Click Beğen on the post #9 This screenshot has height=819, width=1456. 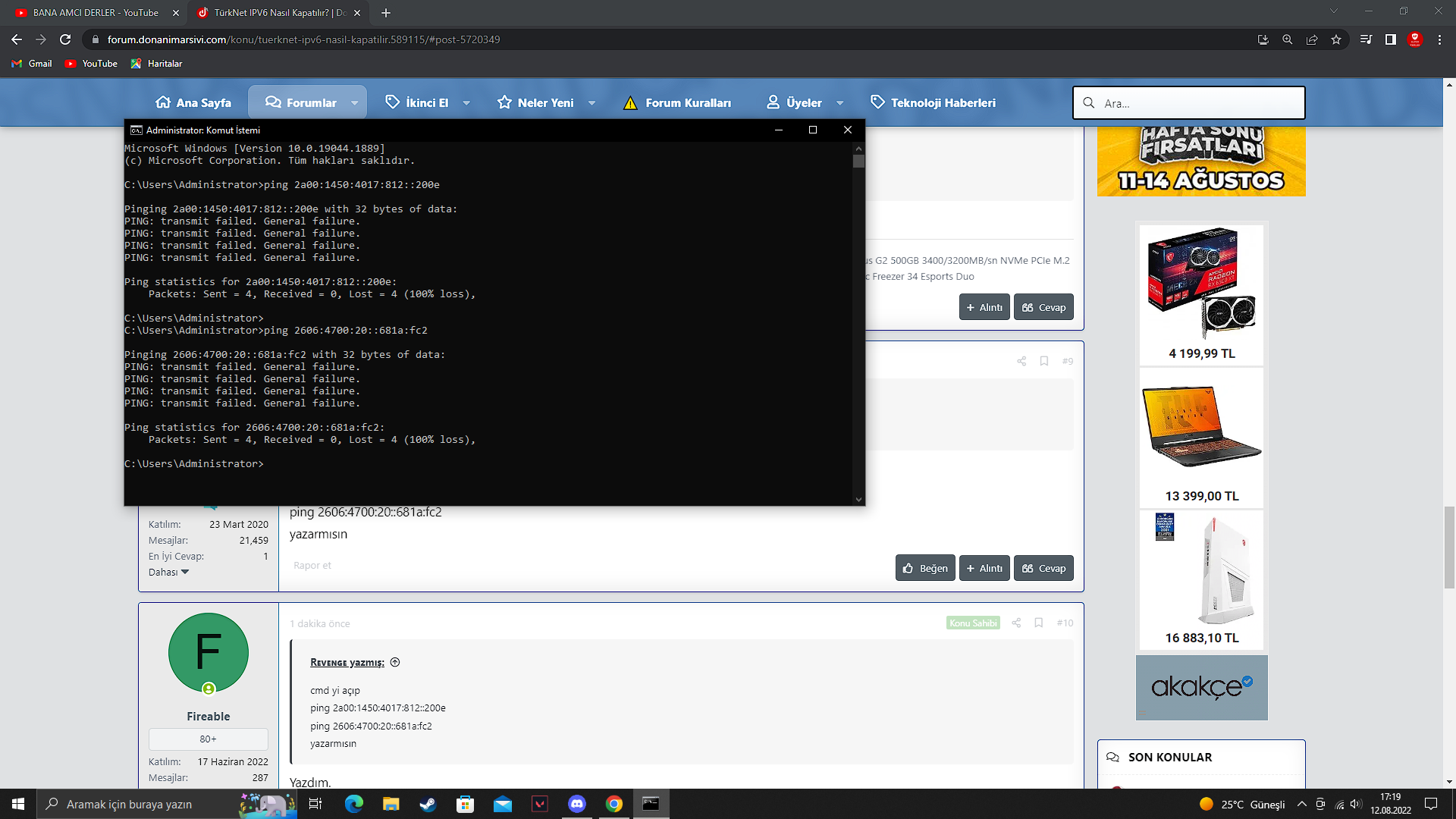pos(925,568)
